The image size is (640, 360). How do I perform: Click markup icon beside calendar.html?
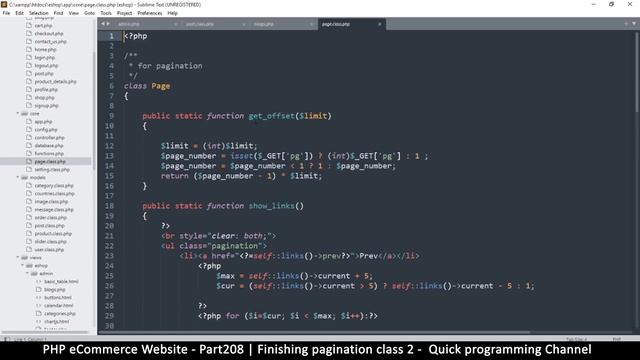39,305
